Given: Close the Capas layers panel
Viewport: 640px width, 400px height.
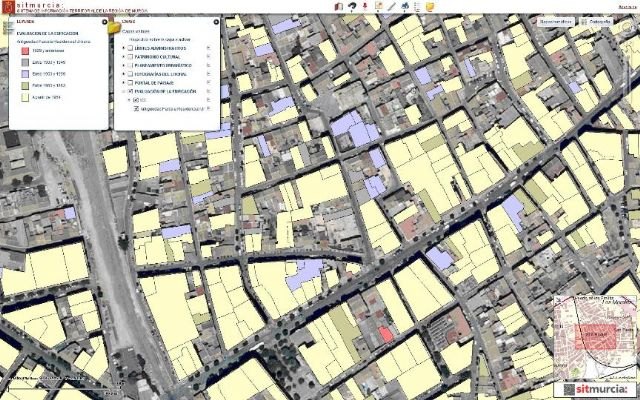Looking at the screenshot, I should [x=216, y=22].
